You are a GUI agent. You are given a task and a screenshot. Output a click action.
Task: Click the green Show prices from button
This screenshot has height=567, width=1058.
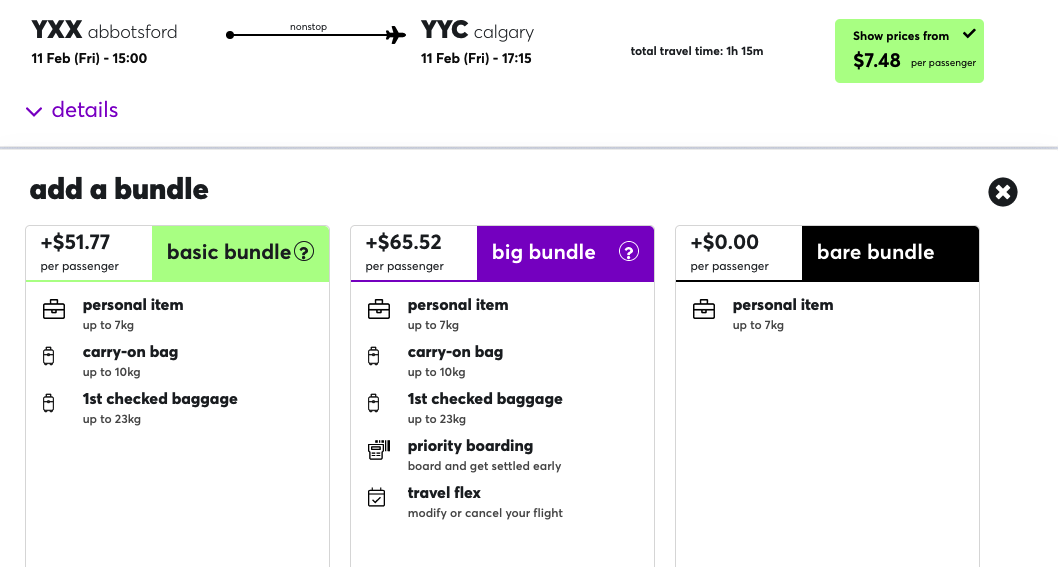(908, 51)
